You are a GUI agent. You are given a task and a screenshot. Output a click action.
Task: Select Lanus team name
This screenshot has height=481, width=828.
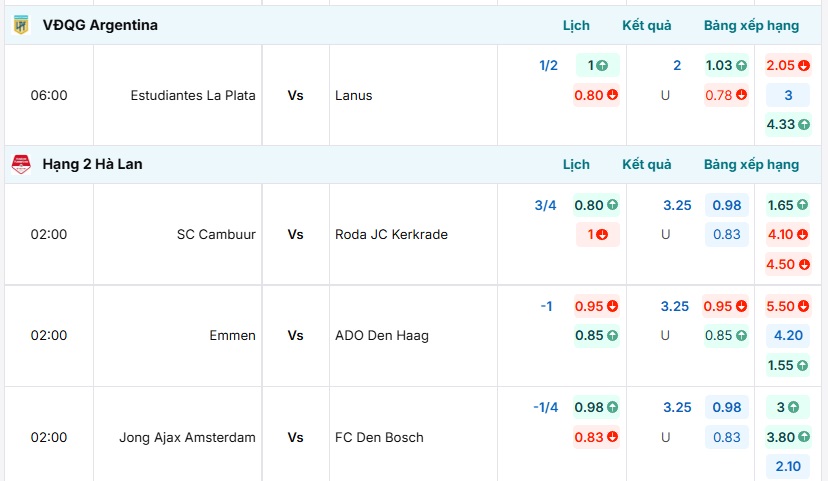click(354, 96)
